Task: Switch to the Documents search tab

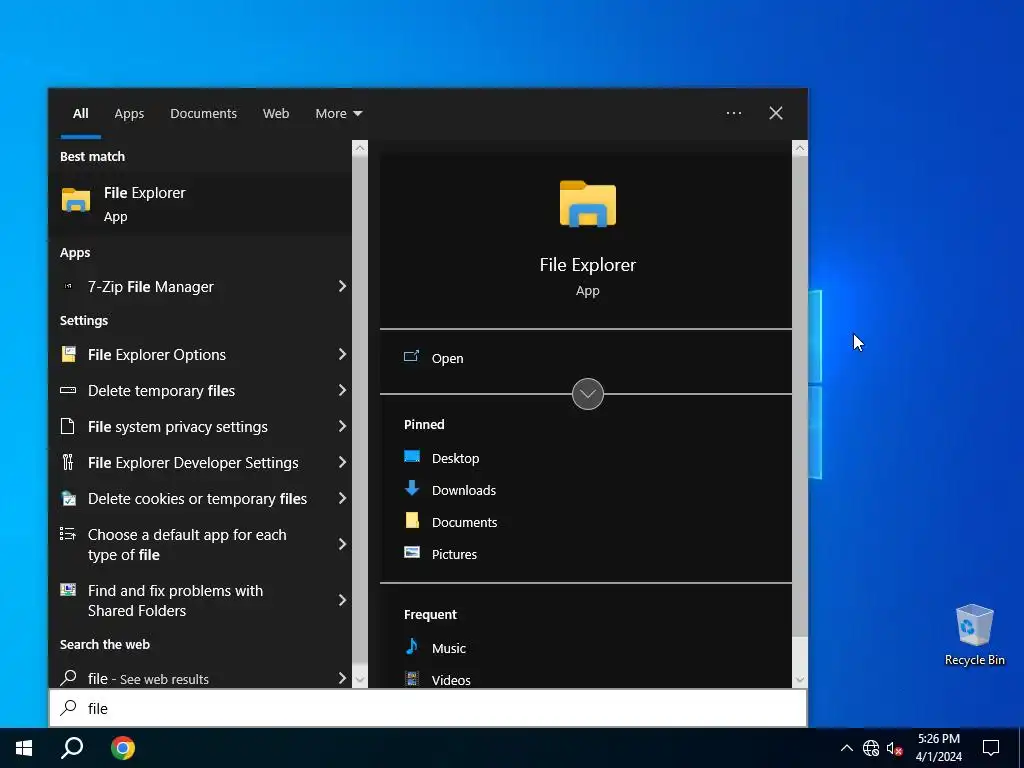Action: (203, 113)
